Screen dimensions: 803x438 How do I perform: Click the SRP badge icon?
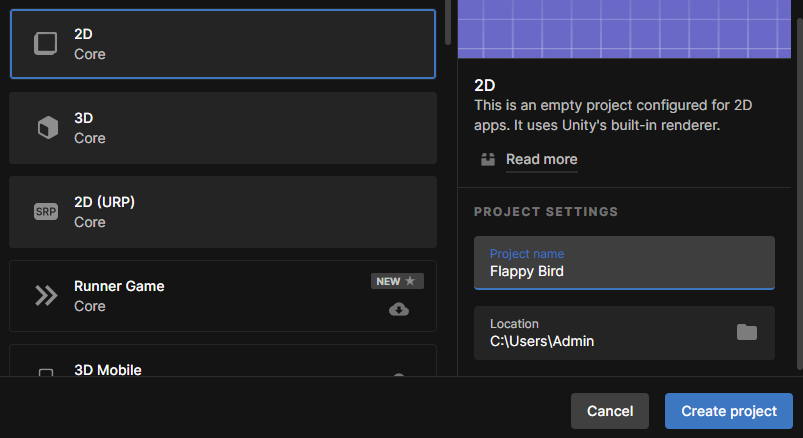pos(46,212)
